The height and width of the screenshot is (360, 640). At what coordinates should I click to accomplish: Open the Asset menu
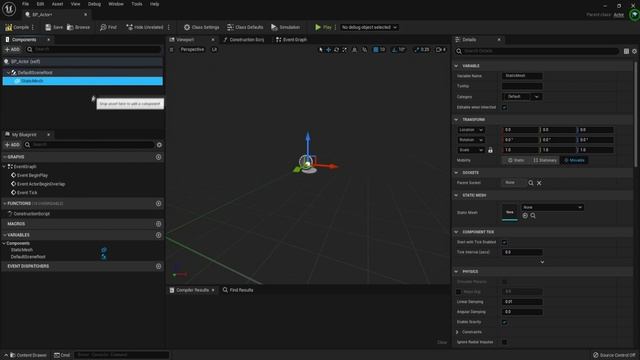point(57,4)
